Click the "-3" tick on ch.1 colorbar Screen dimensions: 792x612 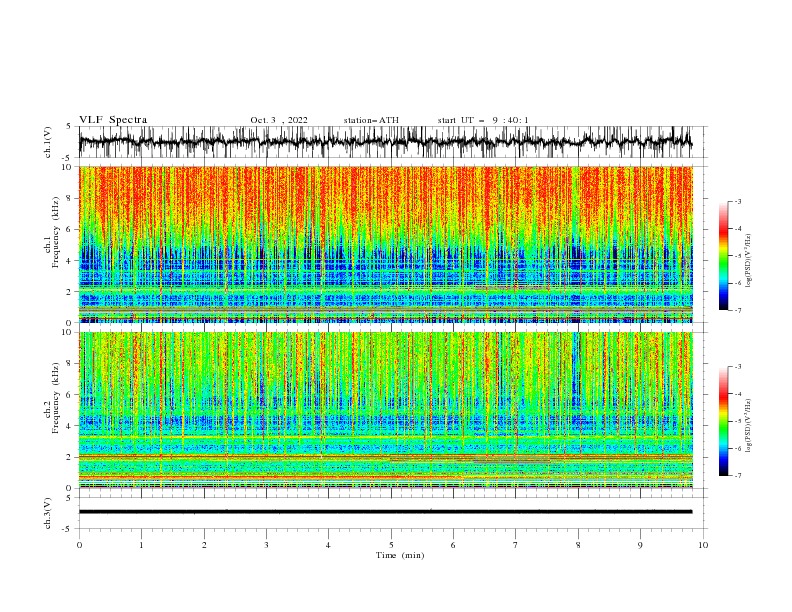[737, 201]
